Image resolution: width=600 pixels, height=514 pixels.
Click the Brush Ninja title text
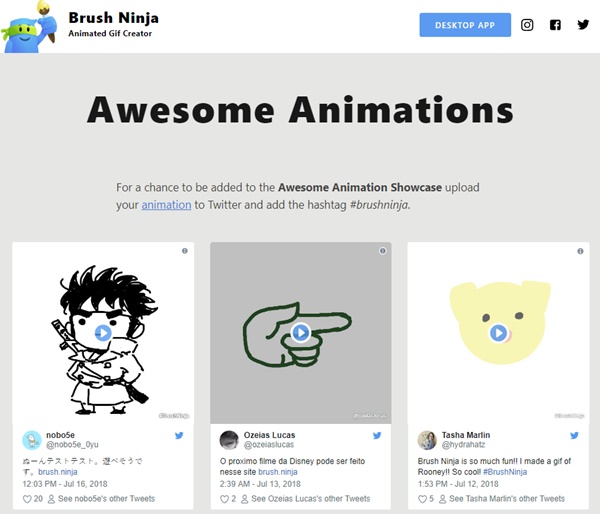coord(113,18)
